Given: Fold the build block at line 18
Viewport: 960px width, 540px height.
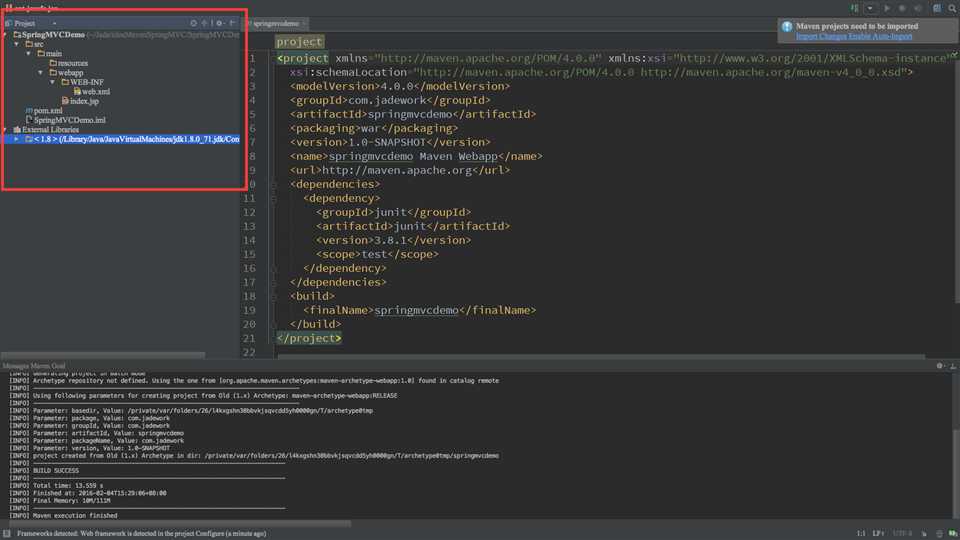Looking at the screenshot, I should pos(274,296).
